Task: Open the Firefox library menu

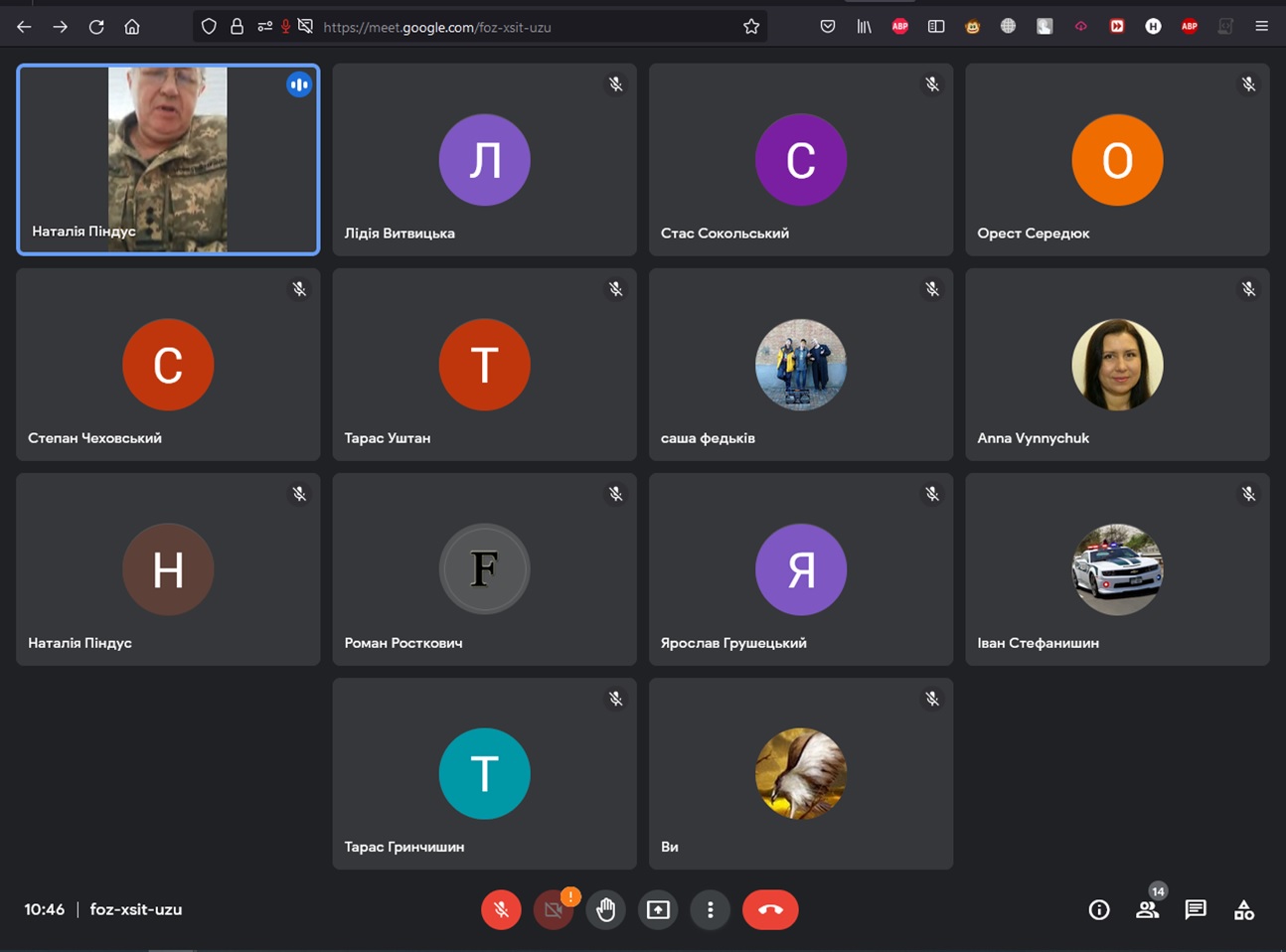Action: [864, 27]
